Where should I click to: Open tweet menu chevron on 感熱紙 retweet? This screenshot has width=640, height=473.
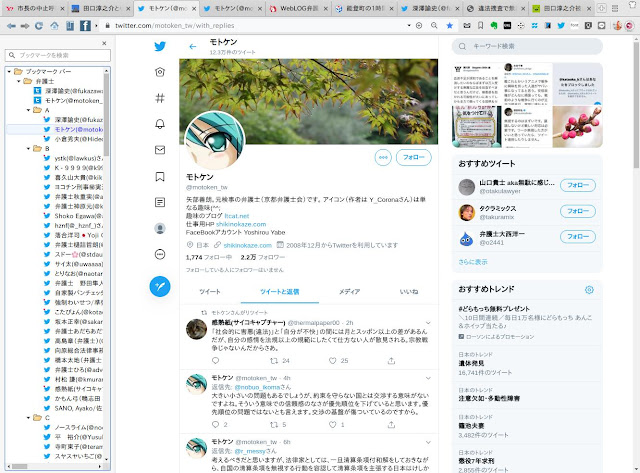428,323
